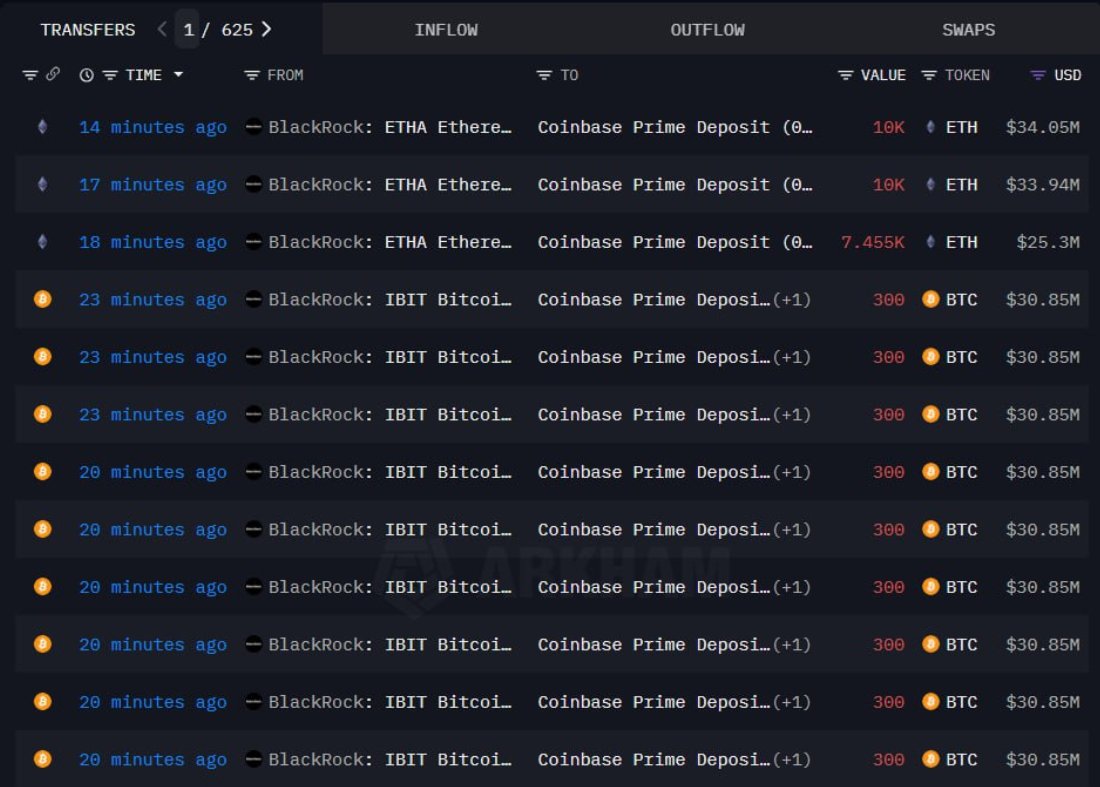Click ETH token in the $34.05M row

[x=952, y=128]
